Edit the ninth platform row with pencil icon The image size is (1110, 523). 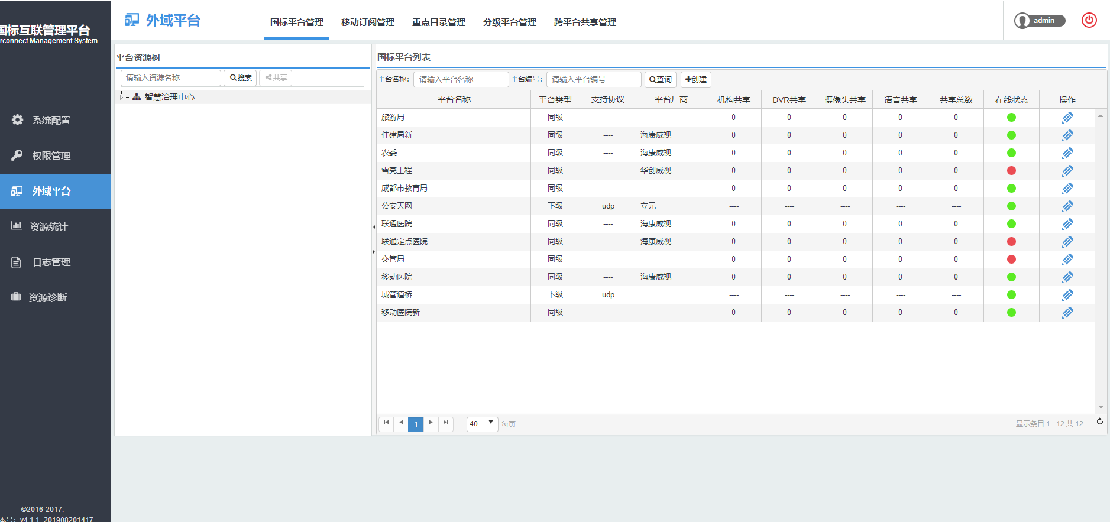pos(1068,259)
